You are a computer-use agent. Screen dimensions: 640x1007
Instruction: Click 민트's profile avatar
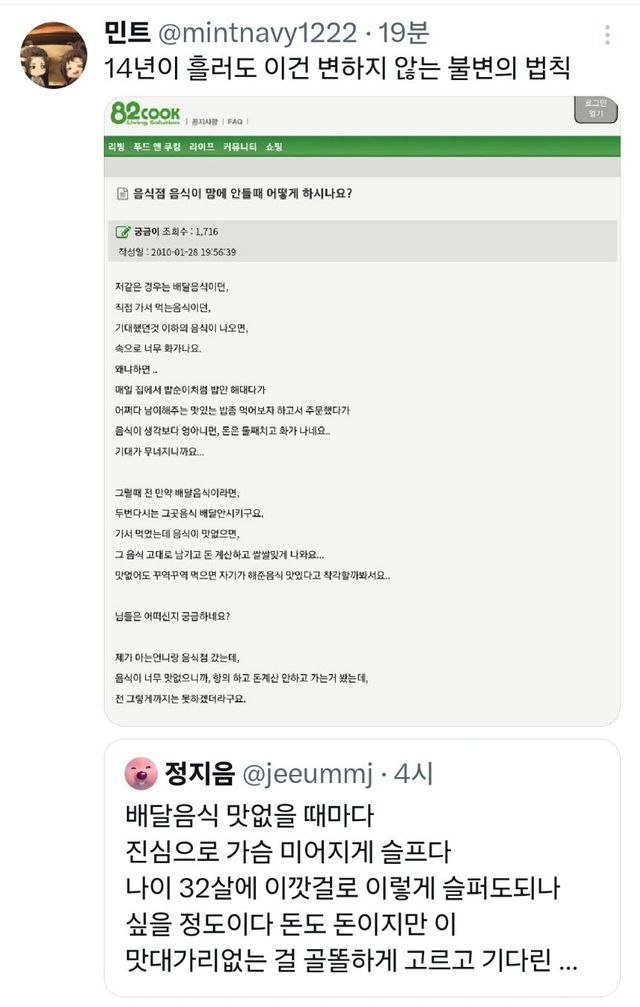[x=53, y=55]
